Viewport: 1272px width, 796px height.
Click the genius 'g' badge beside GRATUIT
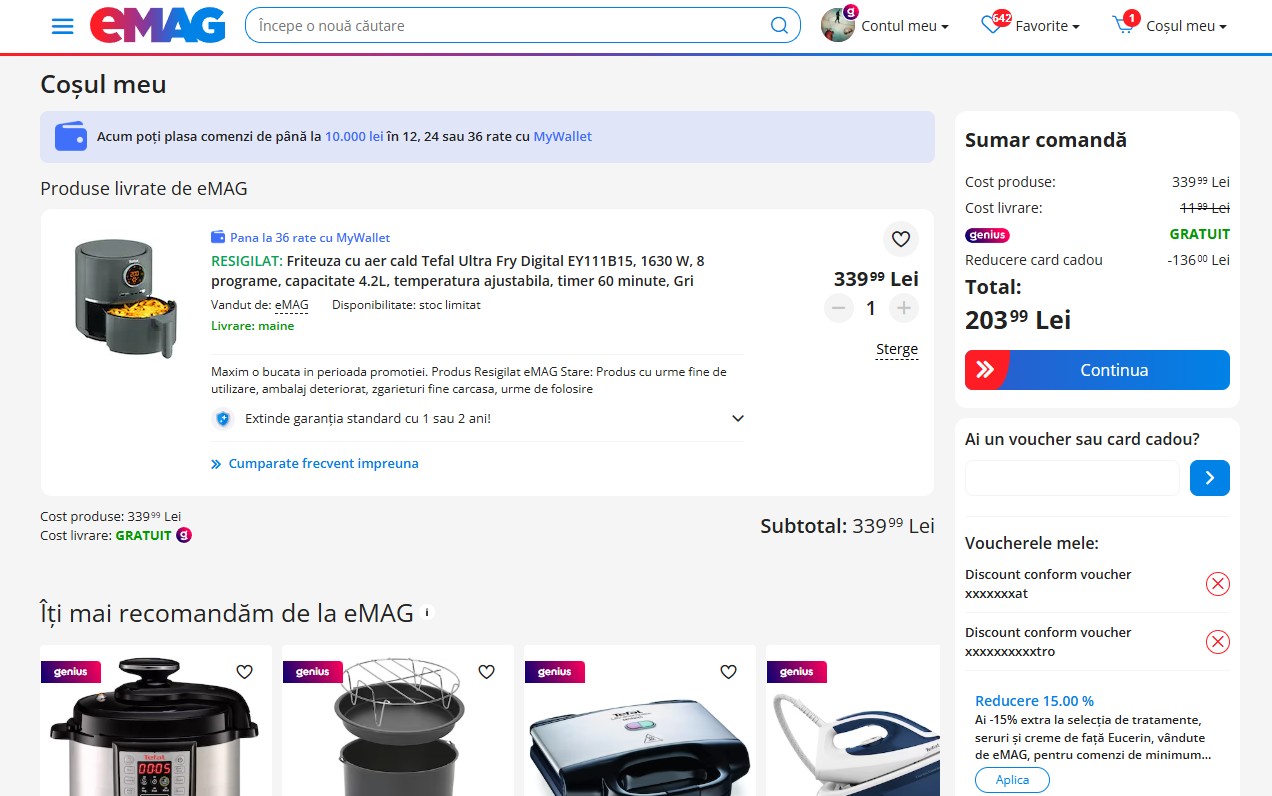coord(184,535)
